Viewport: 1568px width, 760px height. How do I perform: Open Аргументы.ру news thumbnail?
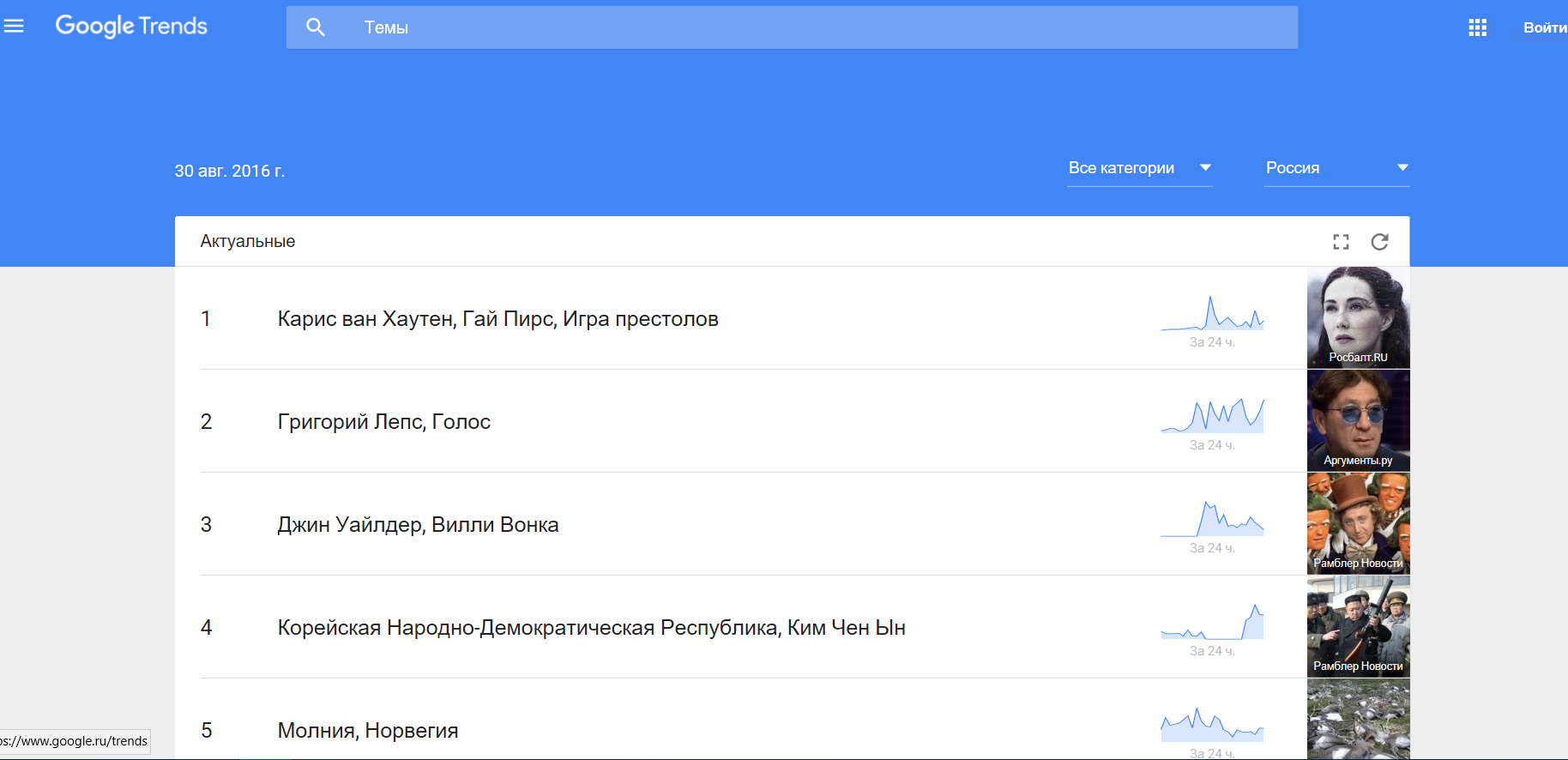(x=1358, y=420)
